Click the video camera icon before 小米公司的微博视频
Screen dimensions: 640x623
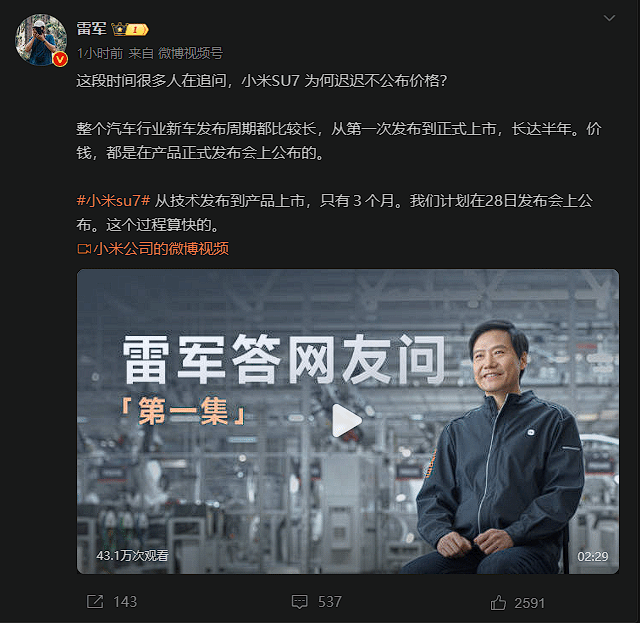[84, 249]
